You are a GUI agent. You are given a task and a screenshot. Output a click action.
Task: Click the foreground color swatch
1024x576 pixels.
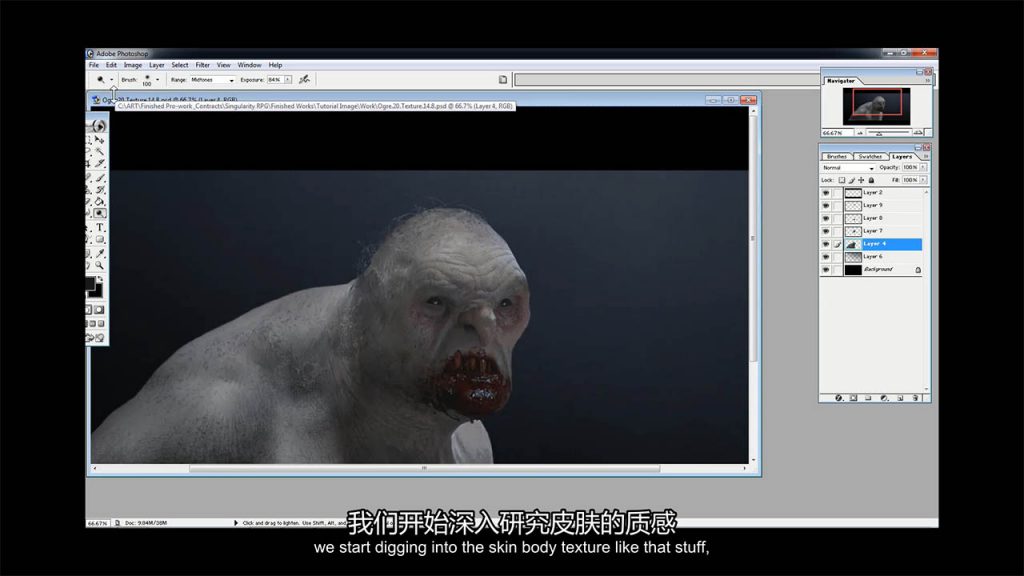click(90, 283)
